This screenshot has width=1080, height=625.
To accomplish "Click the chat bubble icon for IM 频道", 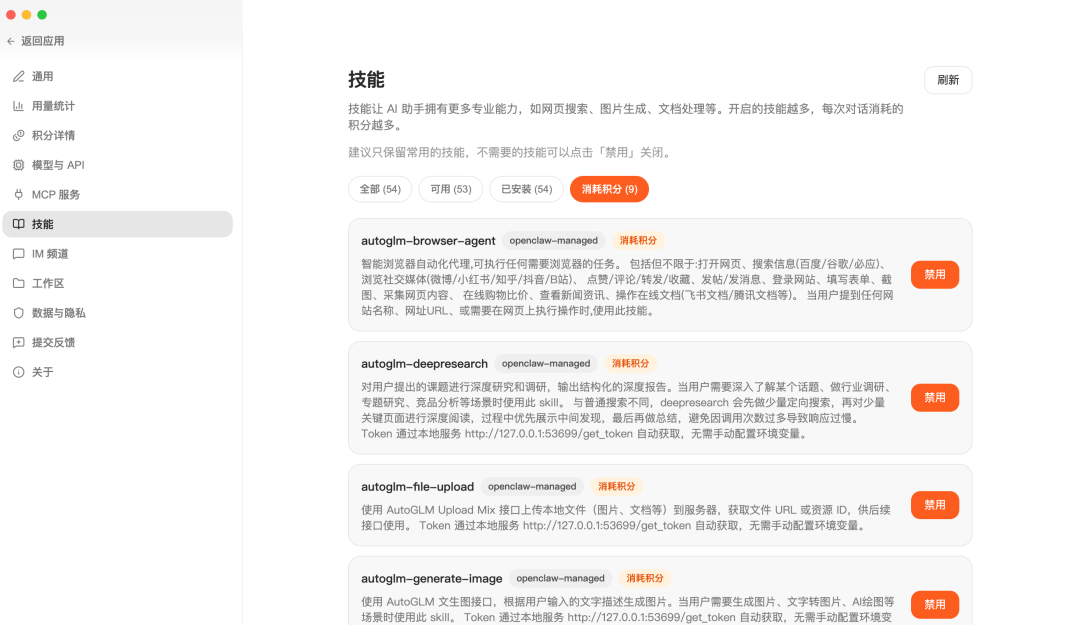I will (x=19, y=254).
